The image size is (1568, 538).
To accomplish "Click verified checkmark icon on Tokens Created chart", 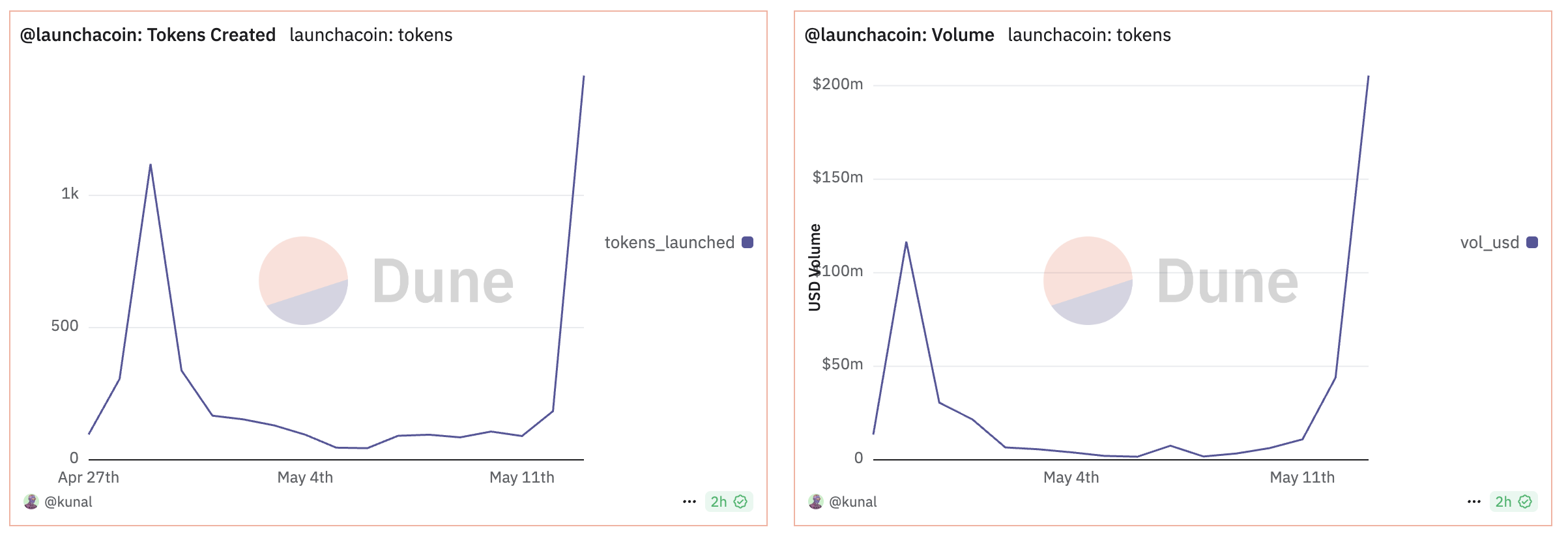I will pos(740,502).
